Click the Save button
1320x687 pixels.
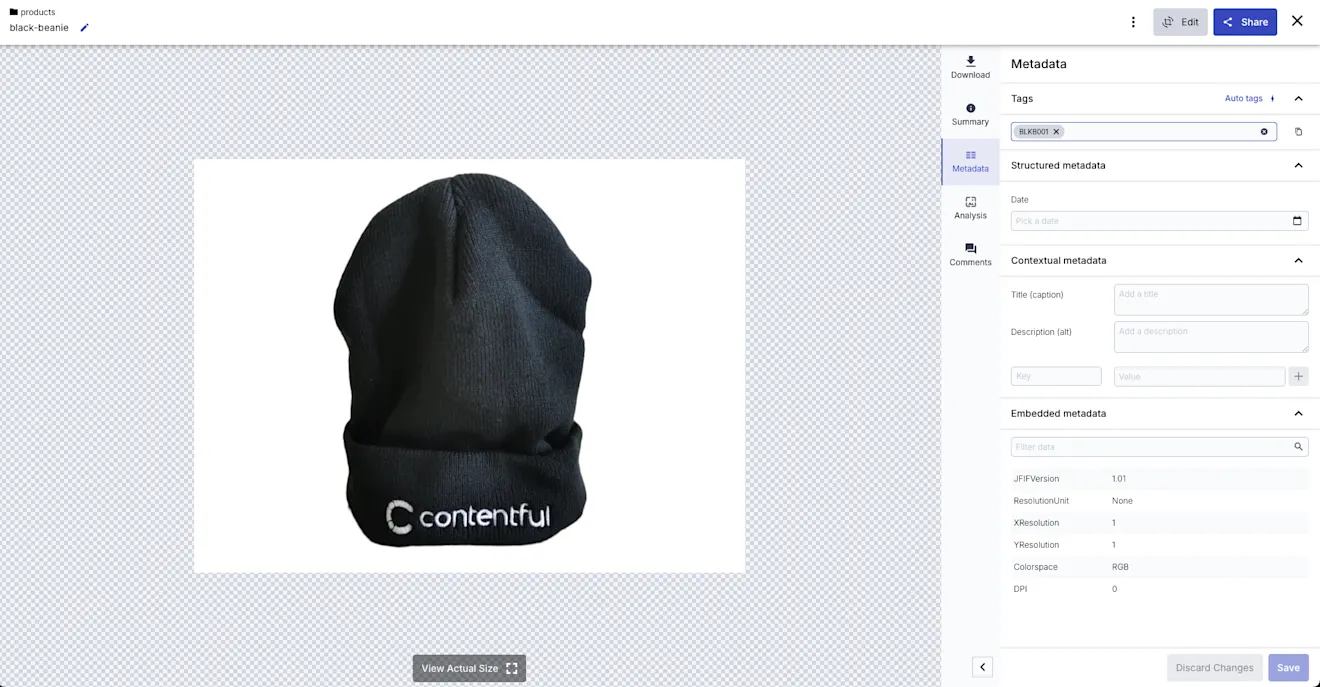coord(1288,668)
